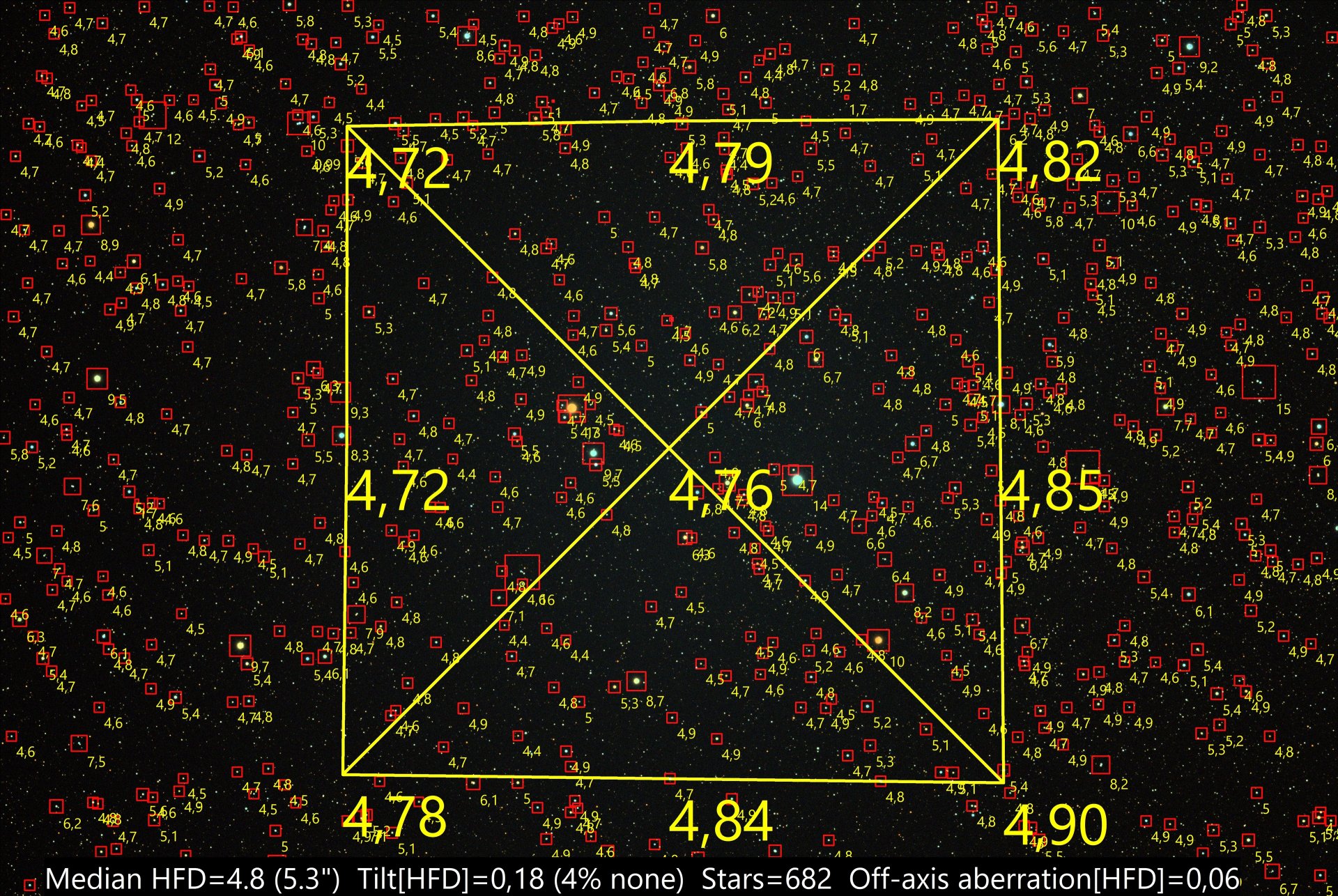Image resolution: width=1338 pixels, height=896 pixels.
Task: Click the Tilt[HFD]=0,18 (4% none) readout
Action: tap(521, 879)
